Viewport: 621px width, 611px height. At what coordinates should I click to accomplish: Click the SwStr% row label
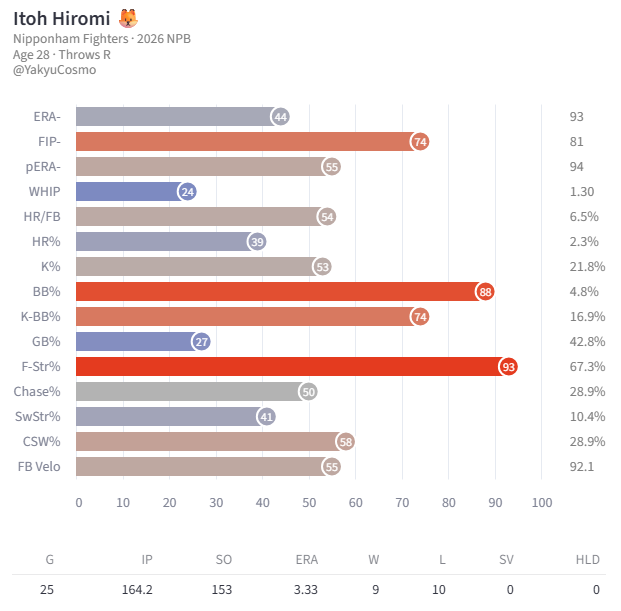point(38,417)
